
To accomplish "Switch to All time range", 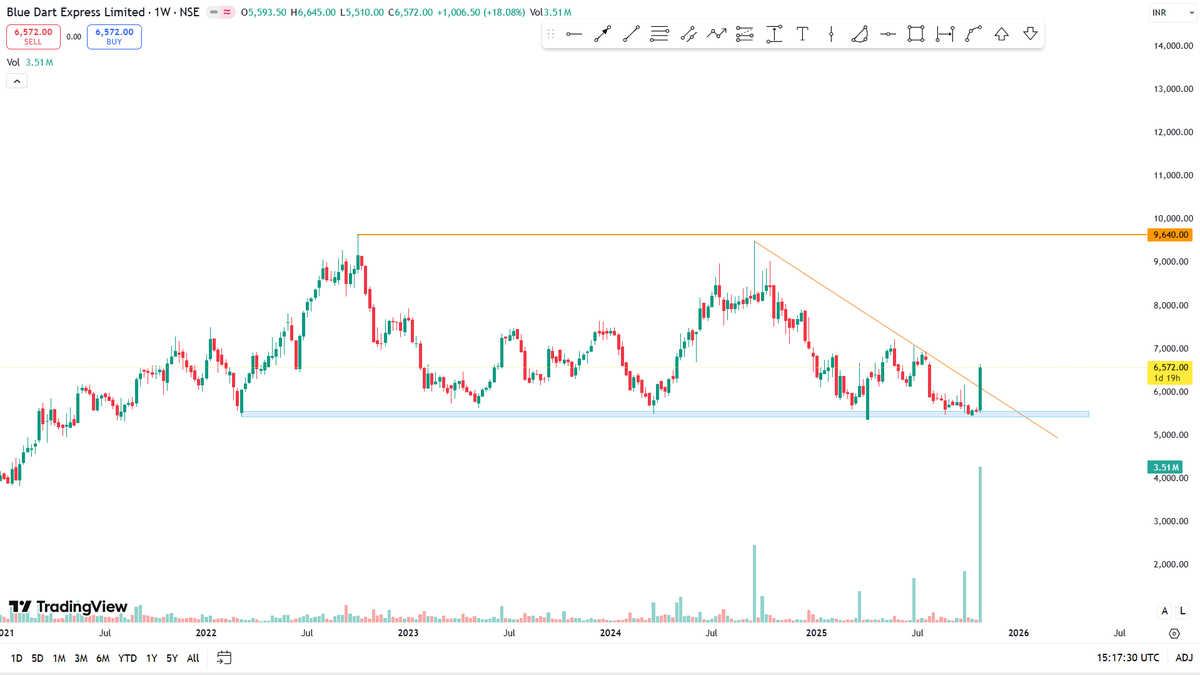I will (193, 658).
